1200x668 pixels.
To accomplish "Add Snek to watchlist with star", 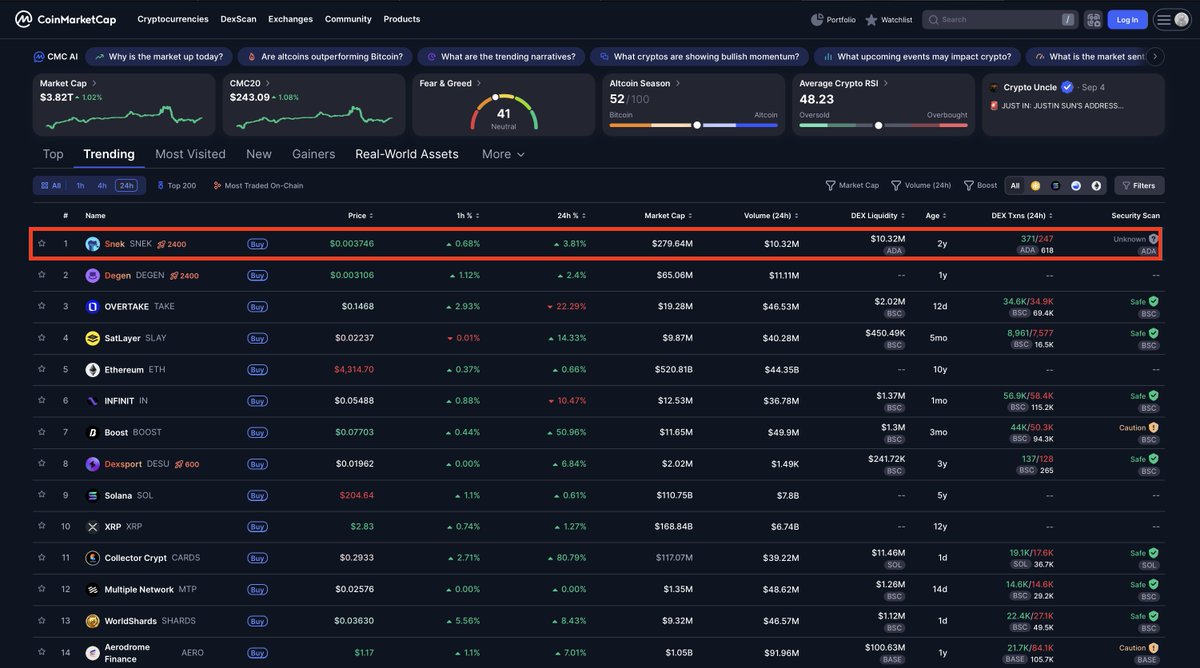I will (x=42, y=243).
